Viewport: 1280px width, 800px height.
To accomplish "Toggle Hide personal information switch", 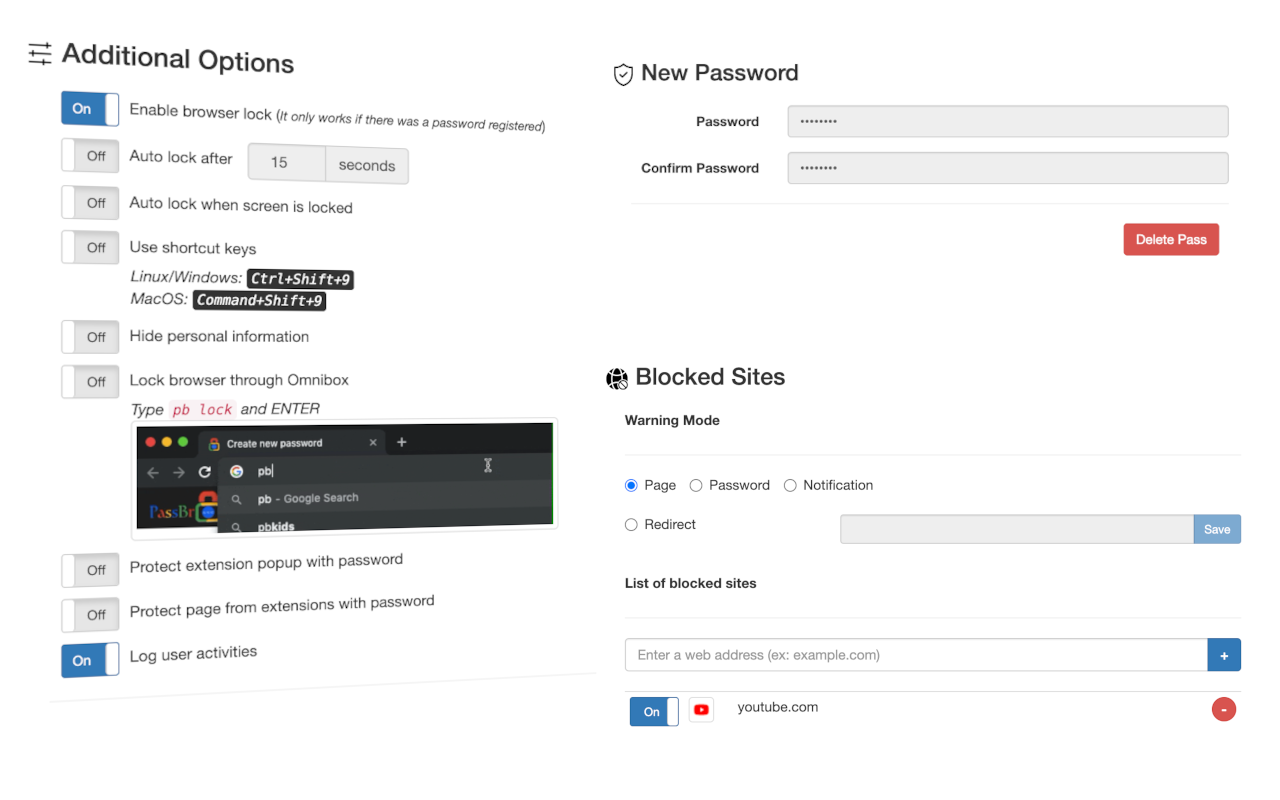I will 90,337.
